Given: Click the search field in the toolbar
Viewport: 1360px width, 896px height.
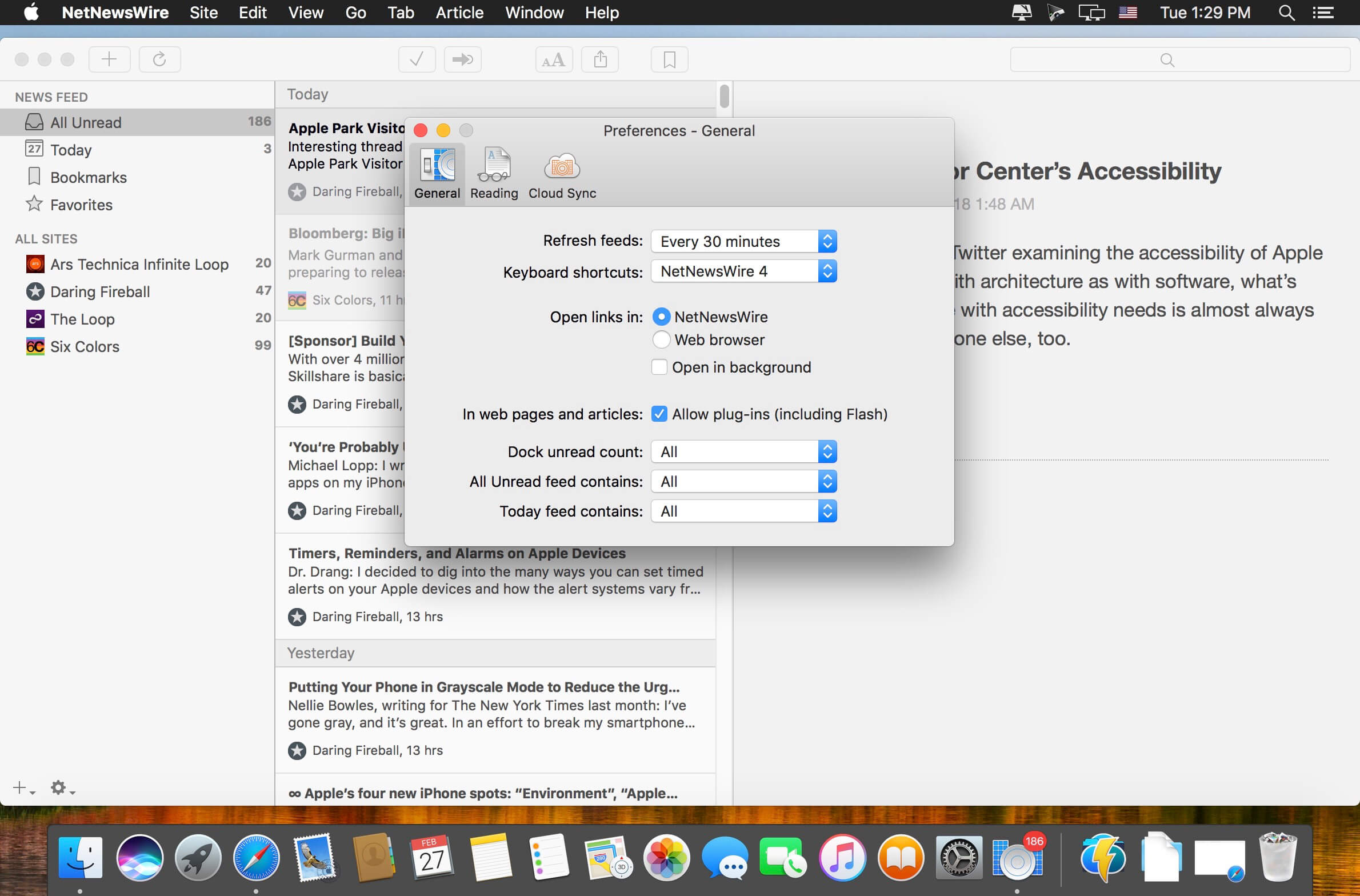Looking at the screenshot, I should tap(1180, 59).
